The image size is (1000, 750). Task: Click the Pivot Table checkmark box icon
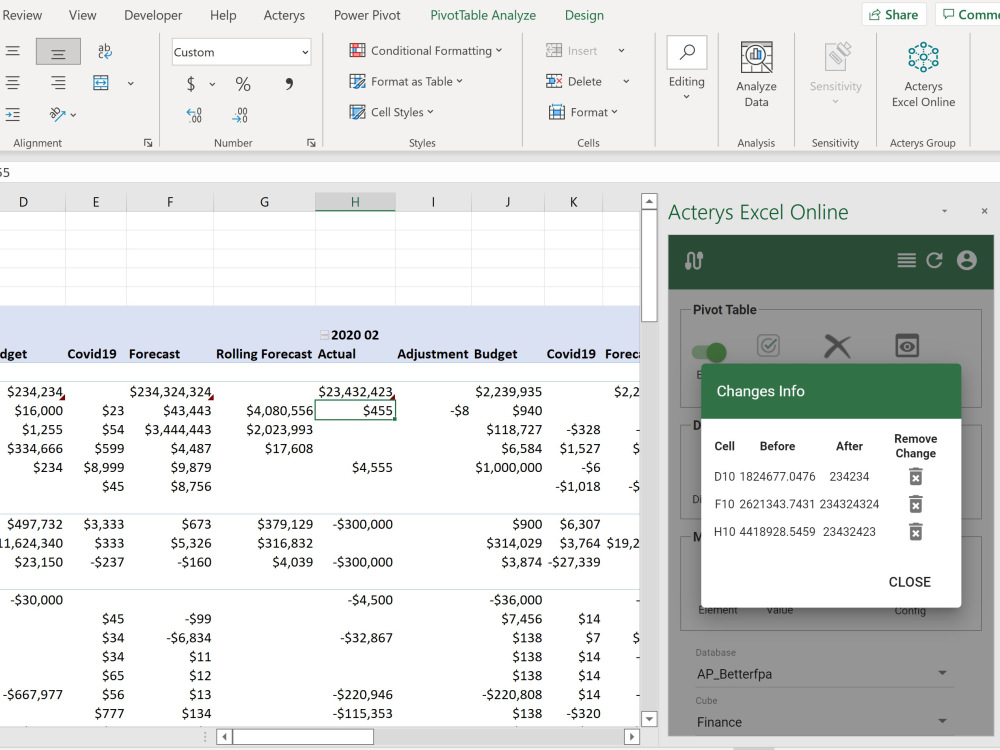click(x=768, y=346)
